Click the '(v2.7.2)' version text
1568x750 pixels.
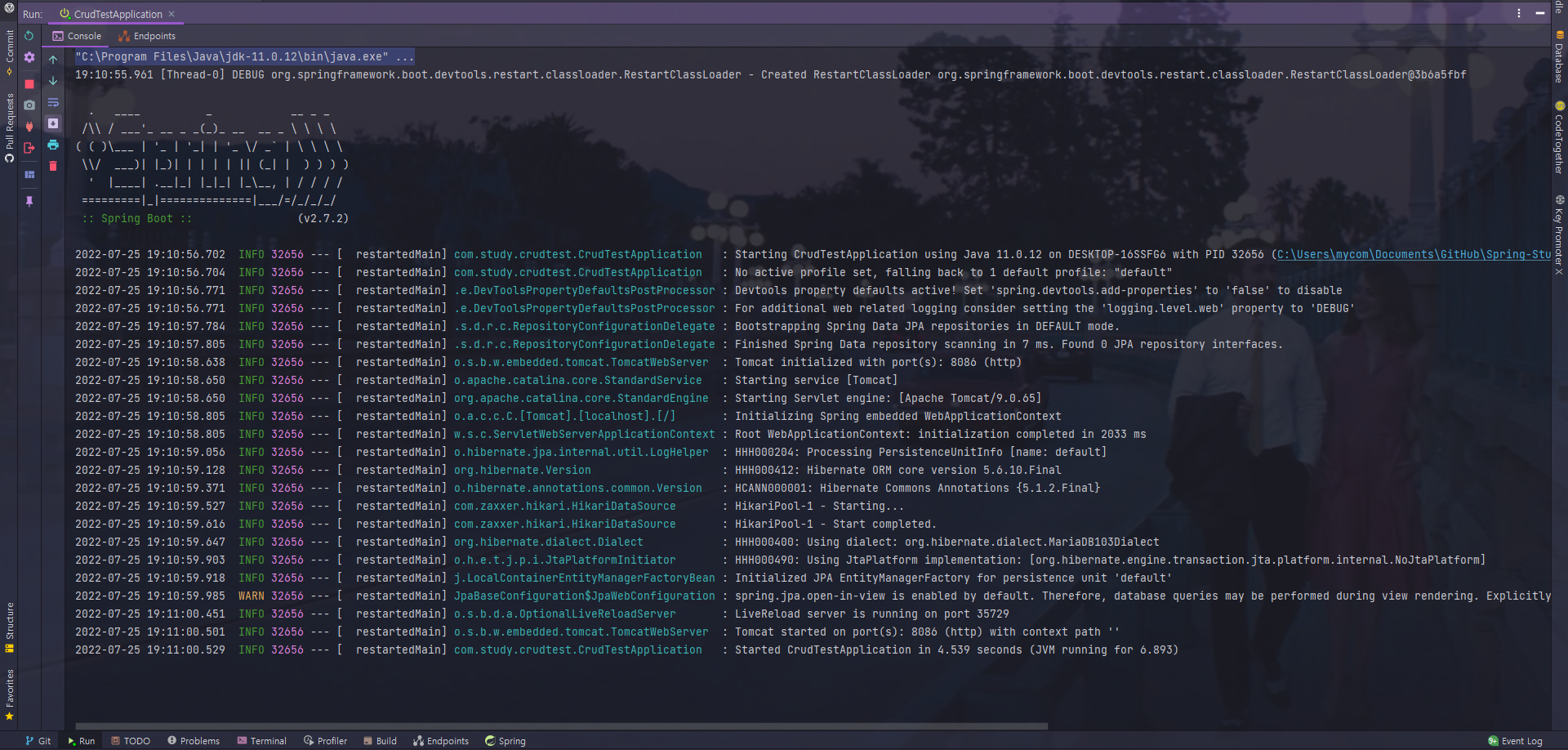pyautogui.click(x=323, y=219)
